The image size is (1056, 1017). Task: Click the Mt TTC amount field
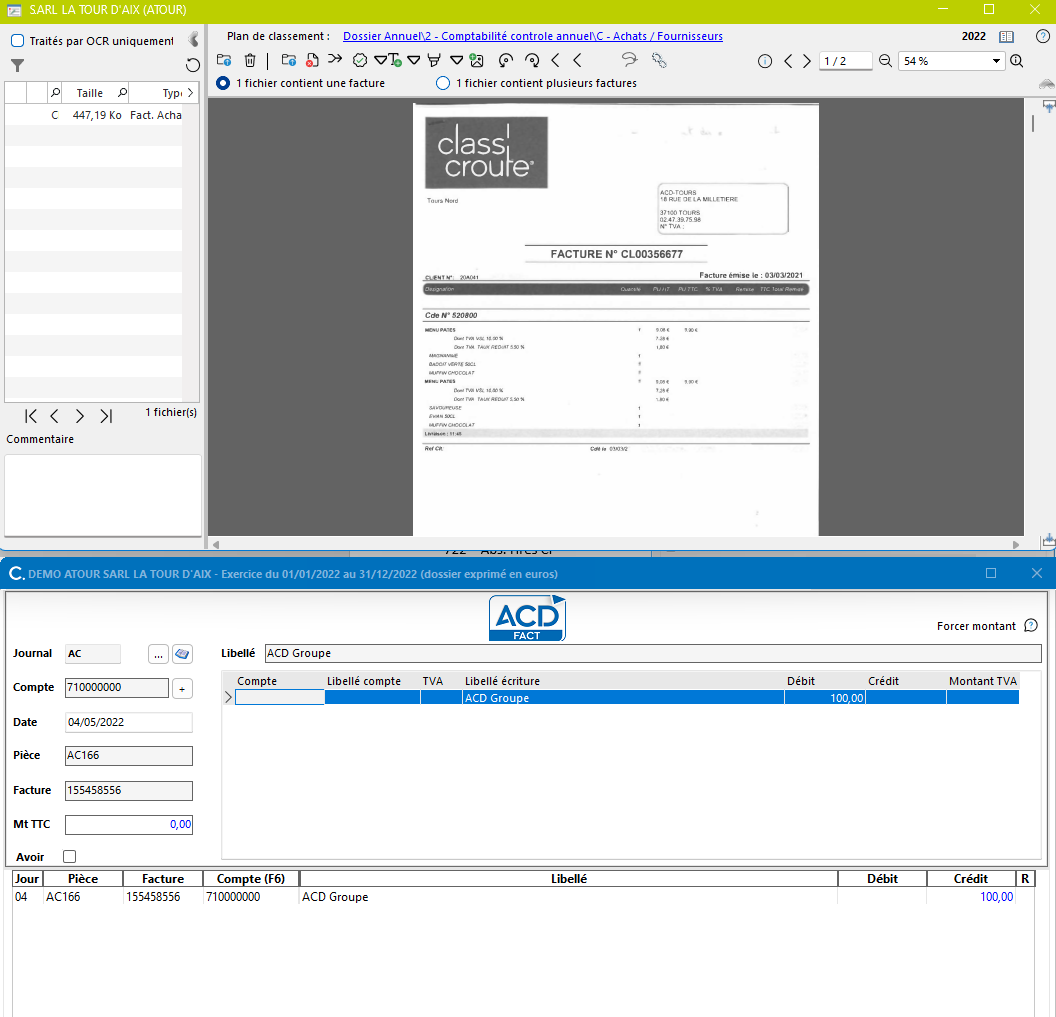(129, 825)
